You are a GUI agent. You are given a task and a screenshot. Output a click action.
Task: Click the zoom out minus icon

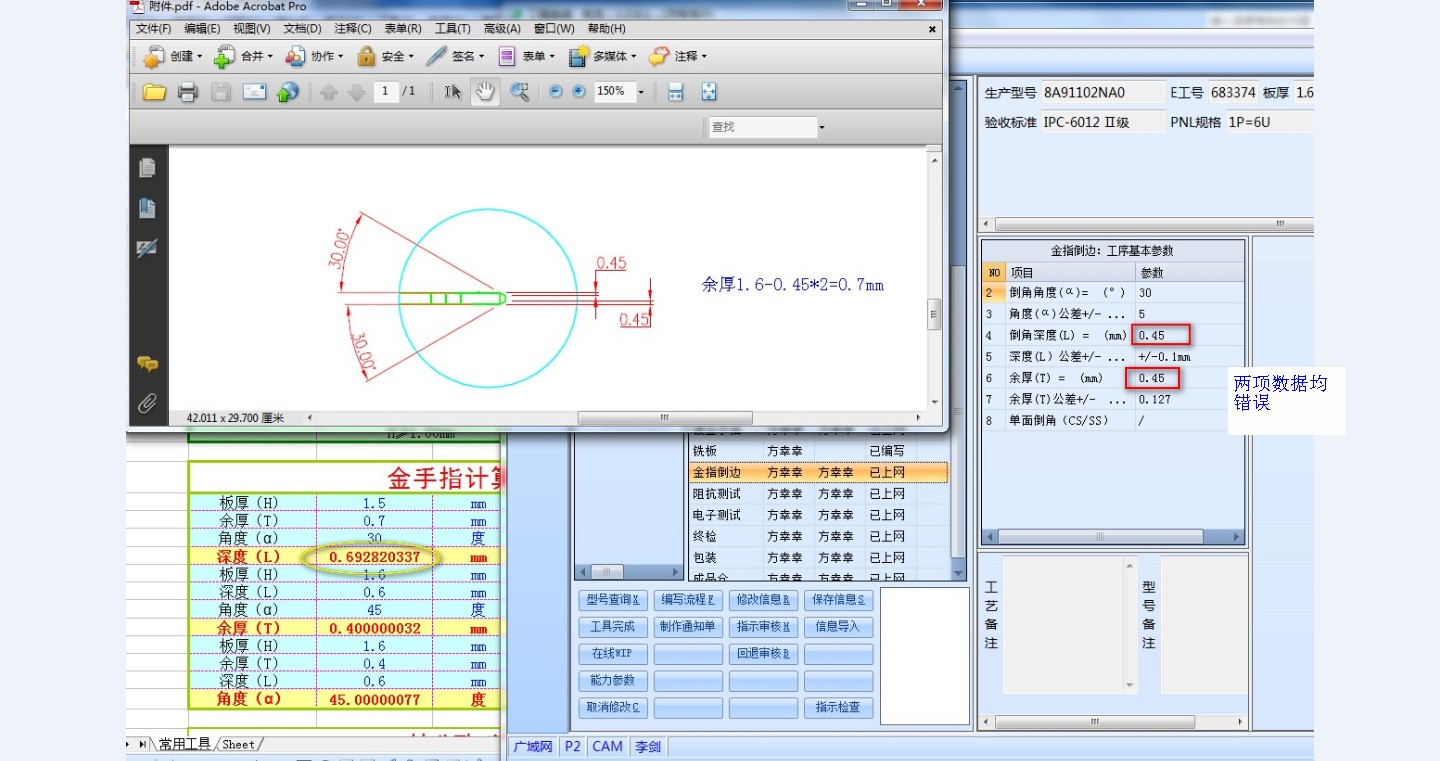click(556, 92)
